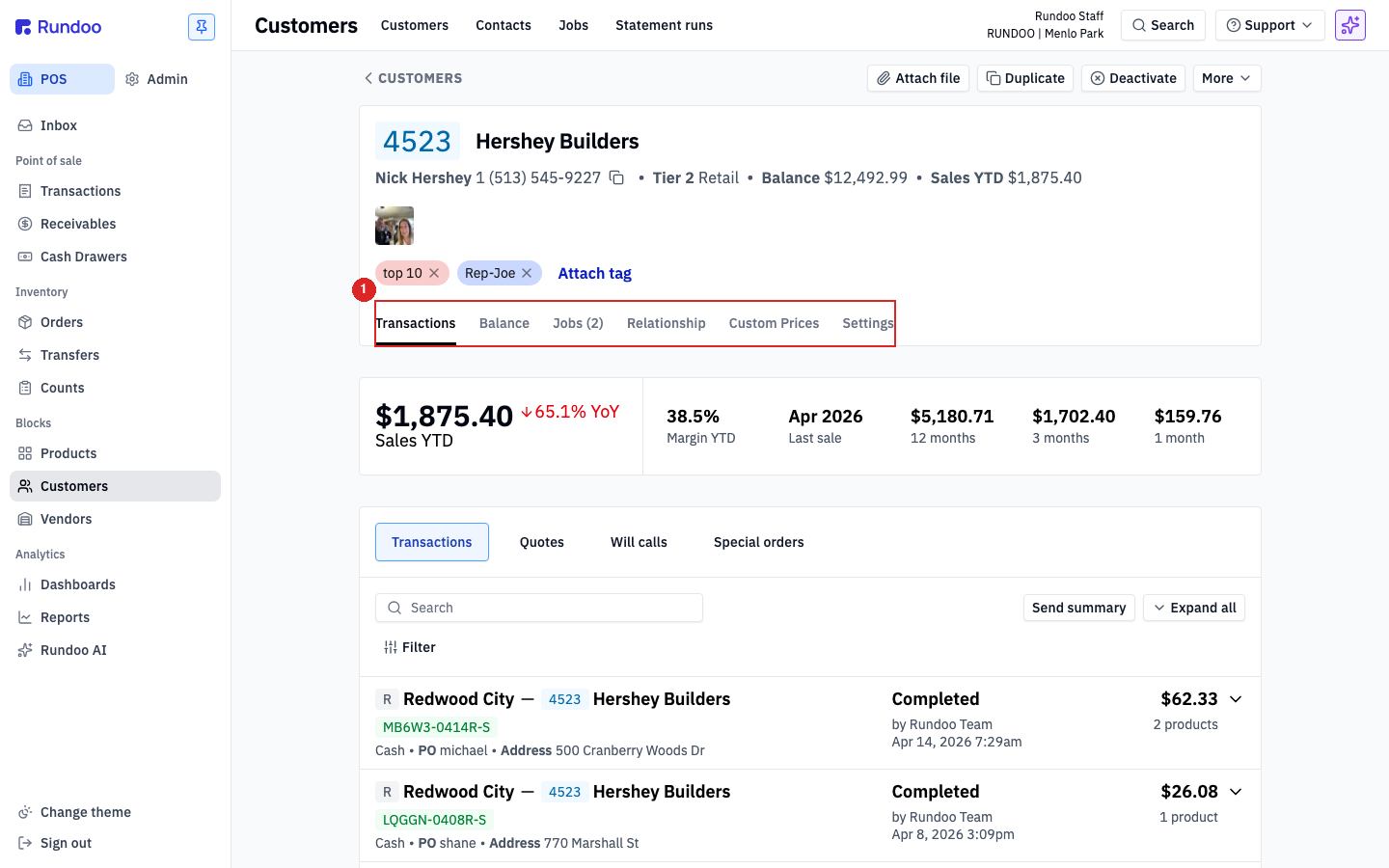Viewport: 1389px width, 868px height.
Task: Open Transfers in sidebar
Action: pyautogui.click(x=116, y=355)
